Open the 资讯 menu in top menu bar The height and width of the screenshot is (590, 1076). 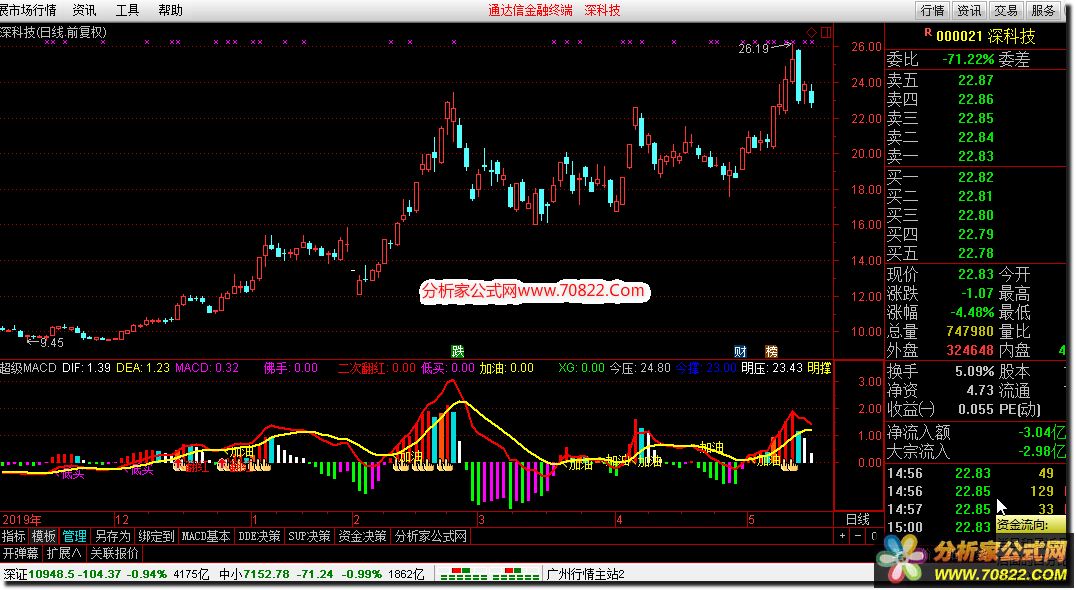[84, 10]
